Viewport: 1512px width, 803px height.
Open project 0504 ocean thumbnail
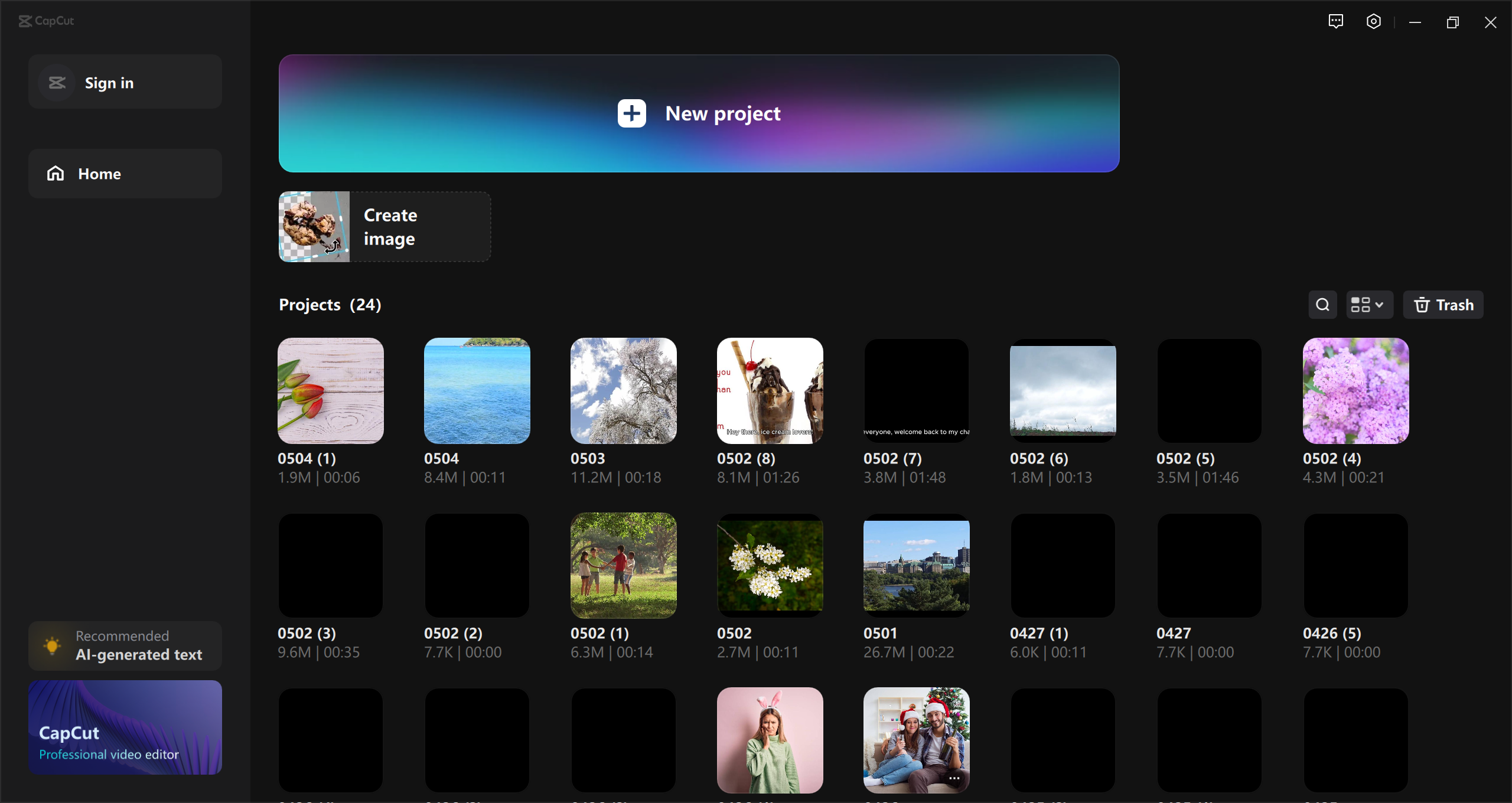[x=477, y=390]
